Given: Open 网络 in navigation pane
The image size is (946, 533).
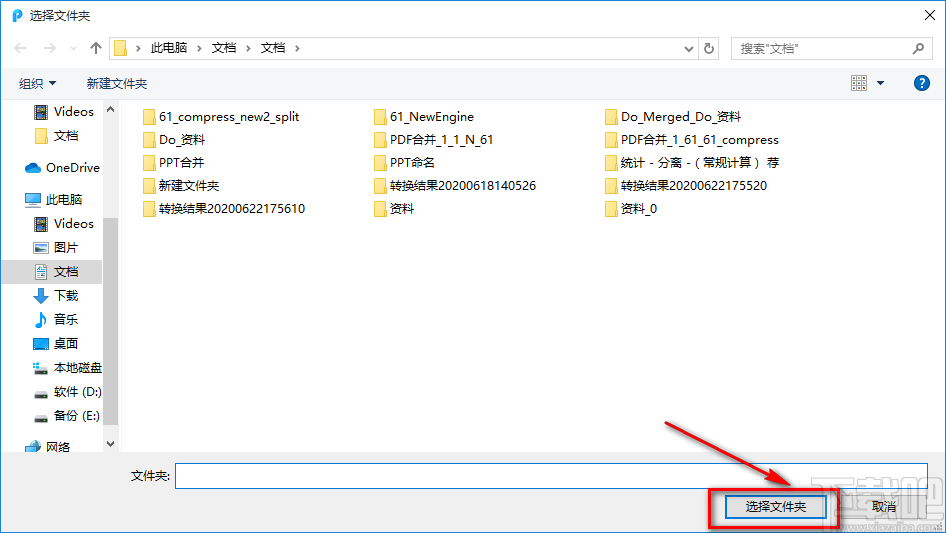Looking at the screenshot, I should 48,447.
